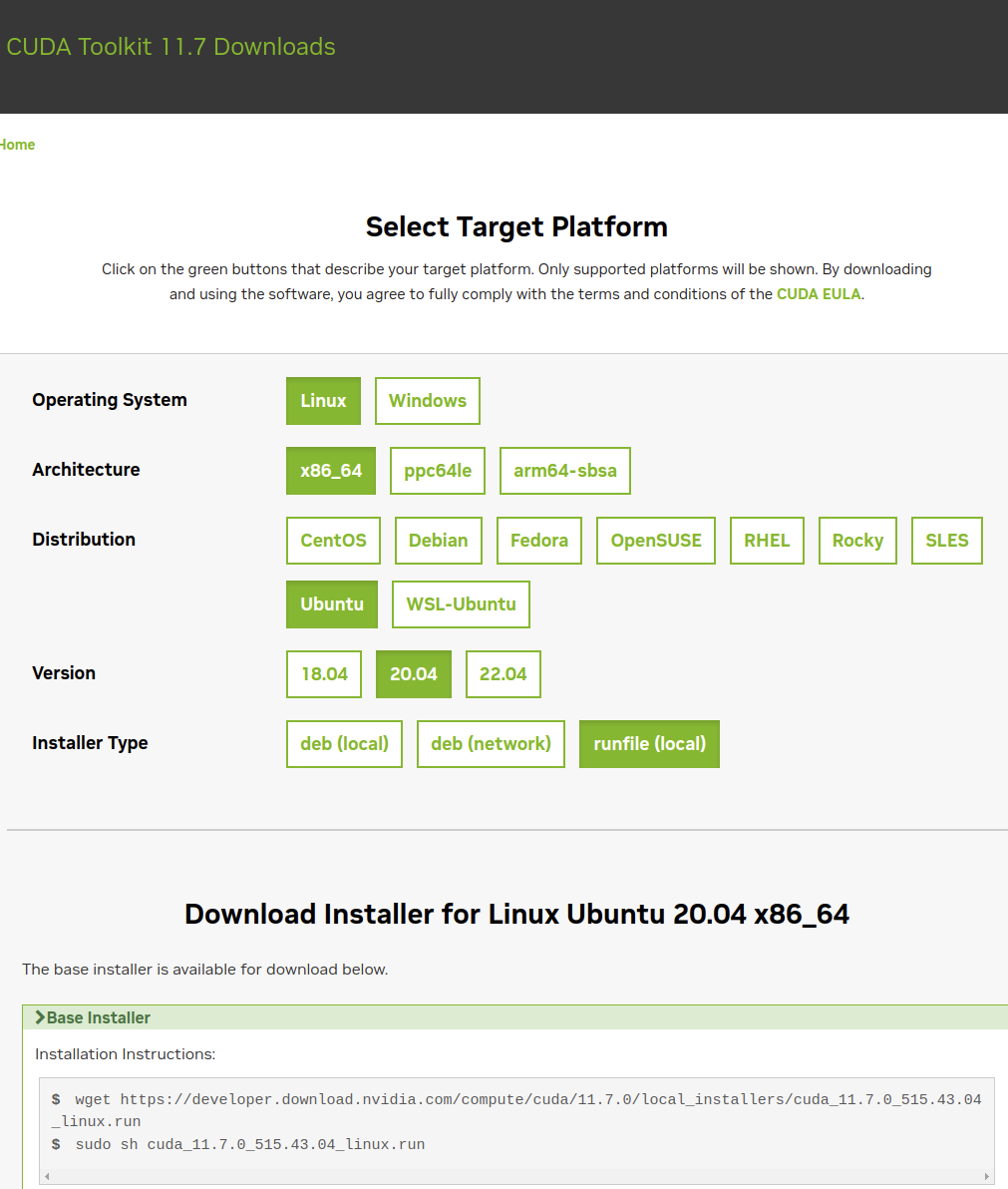Choose arm64-sbsa architecture
The image size is (1008, 1189).
point(564,470)
